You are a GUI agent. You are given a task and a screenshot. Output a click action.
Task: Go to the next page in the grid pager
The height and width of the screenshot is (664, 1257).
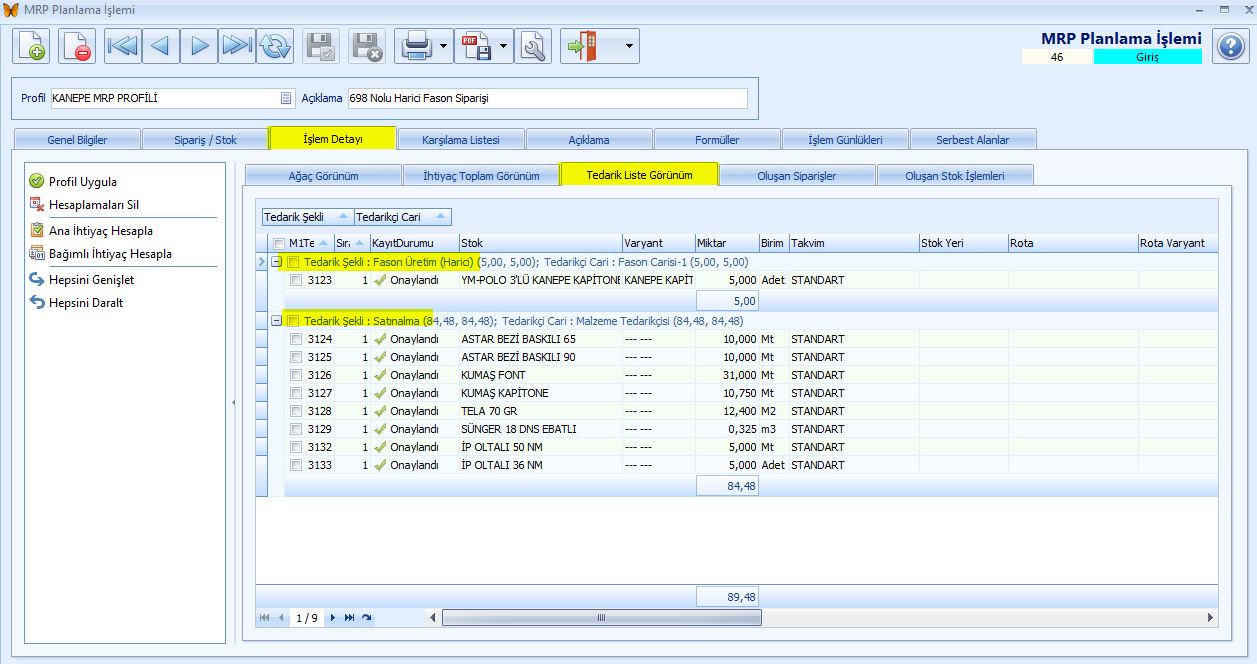click(333, 618)
